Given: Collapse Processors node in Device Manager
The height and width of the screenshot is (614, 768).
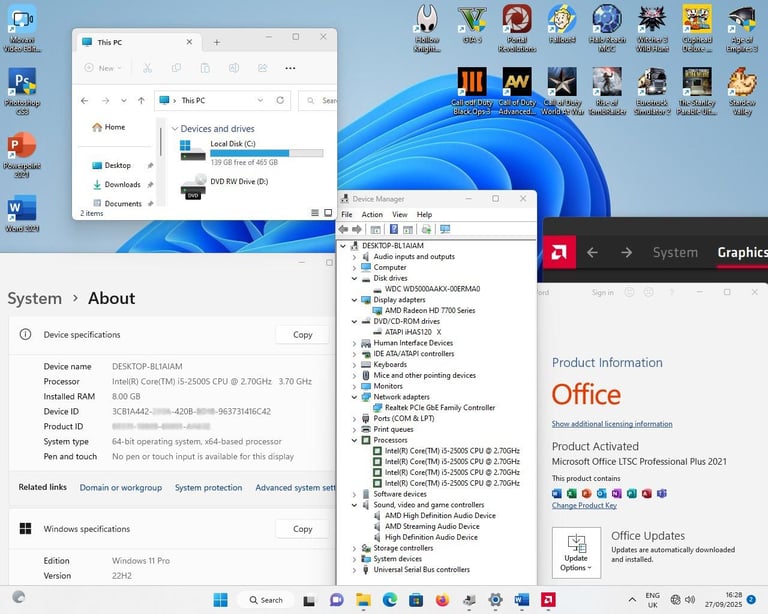Looking at the screenshot, I should point(354,440).
